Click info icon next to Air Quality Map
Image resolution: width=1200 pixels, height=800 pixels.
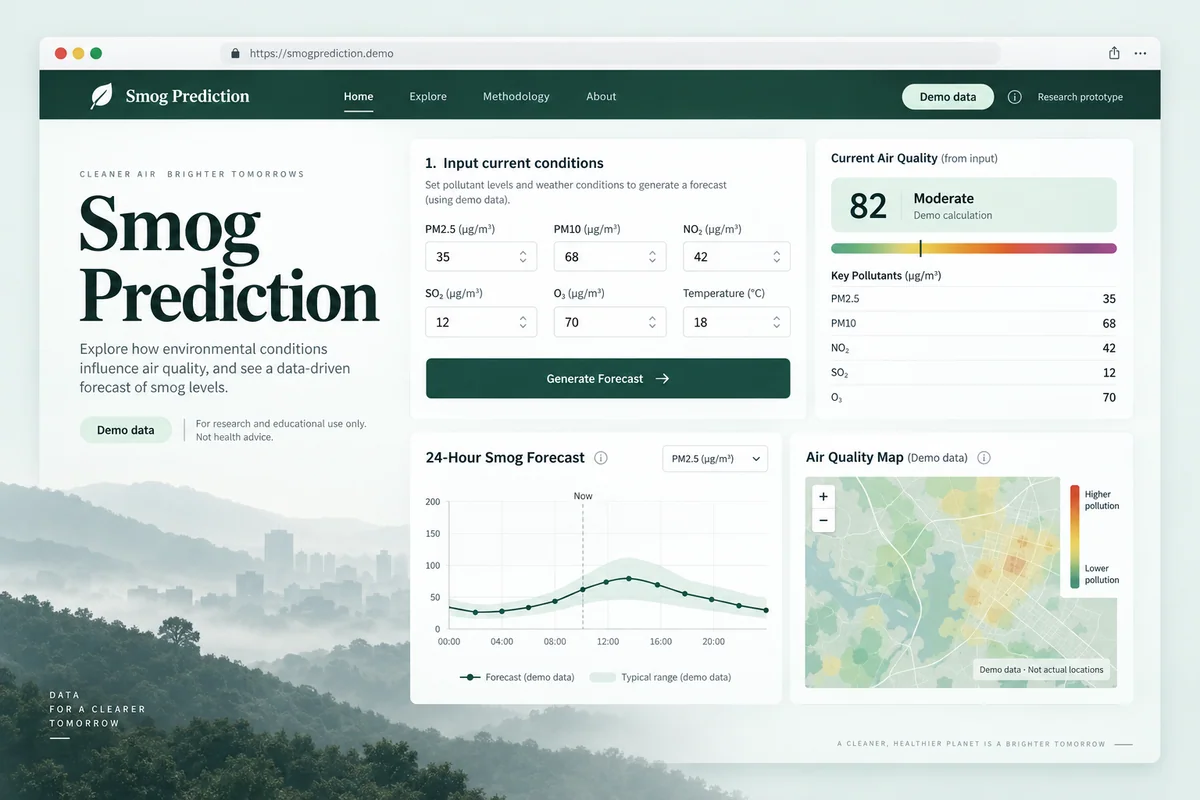984,458
